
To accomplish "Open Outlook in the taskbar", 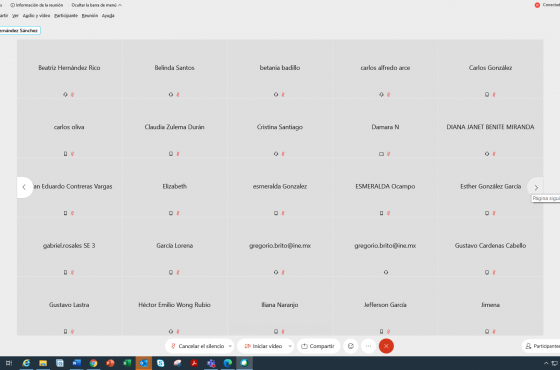I will tap(144, 363).
